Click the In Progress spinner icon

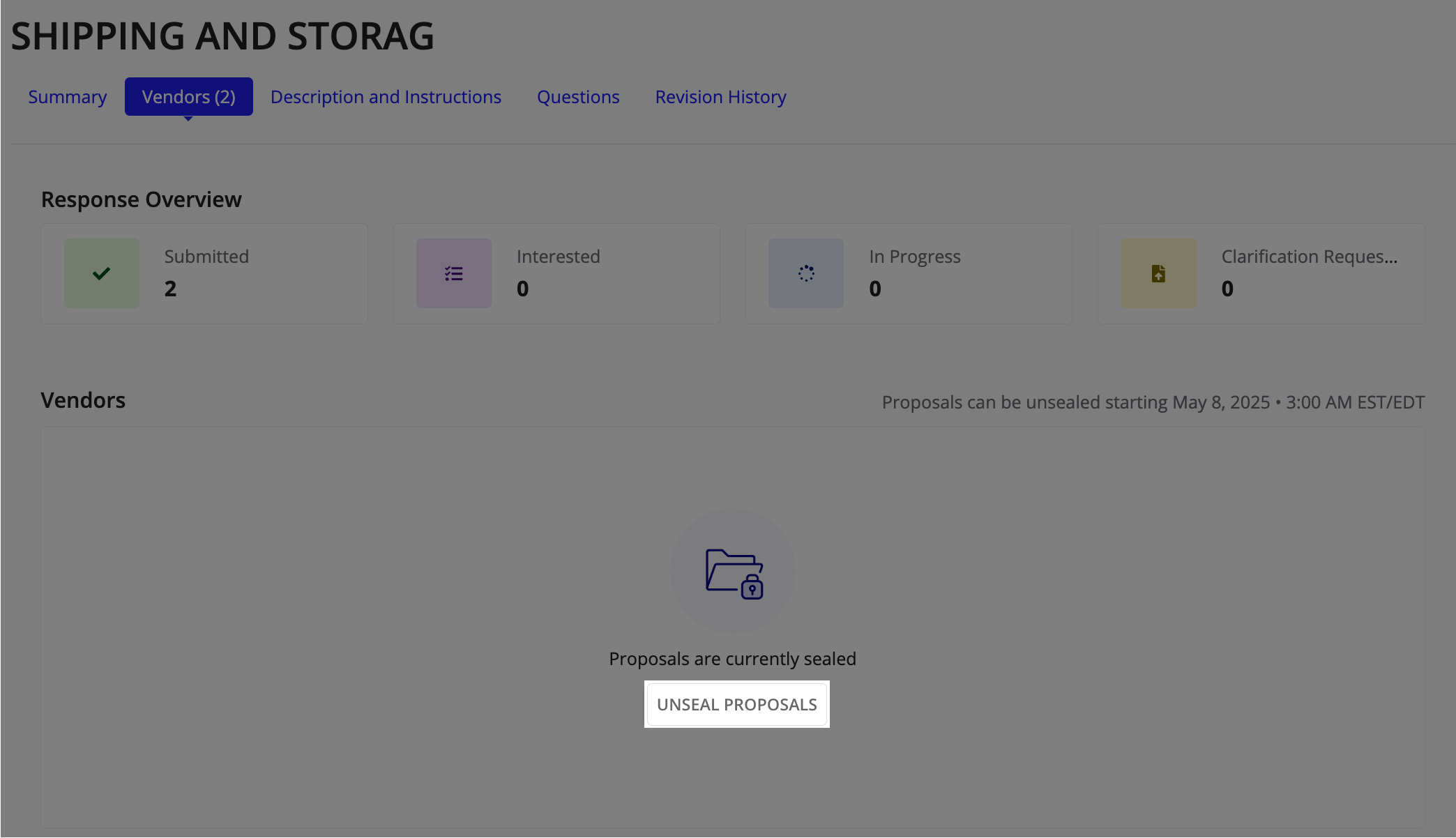(x=806, y=273)
